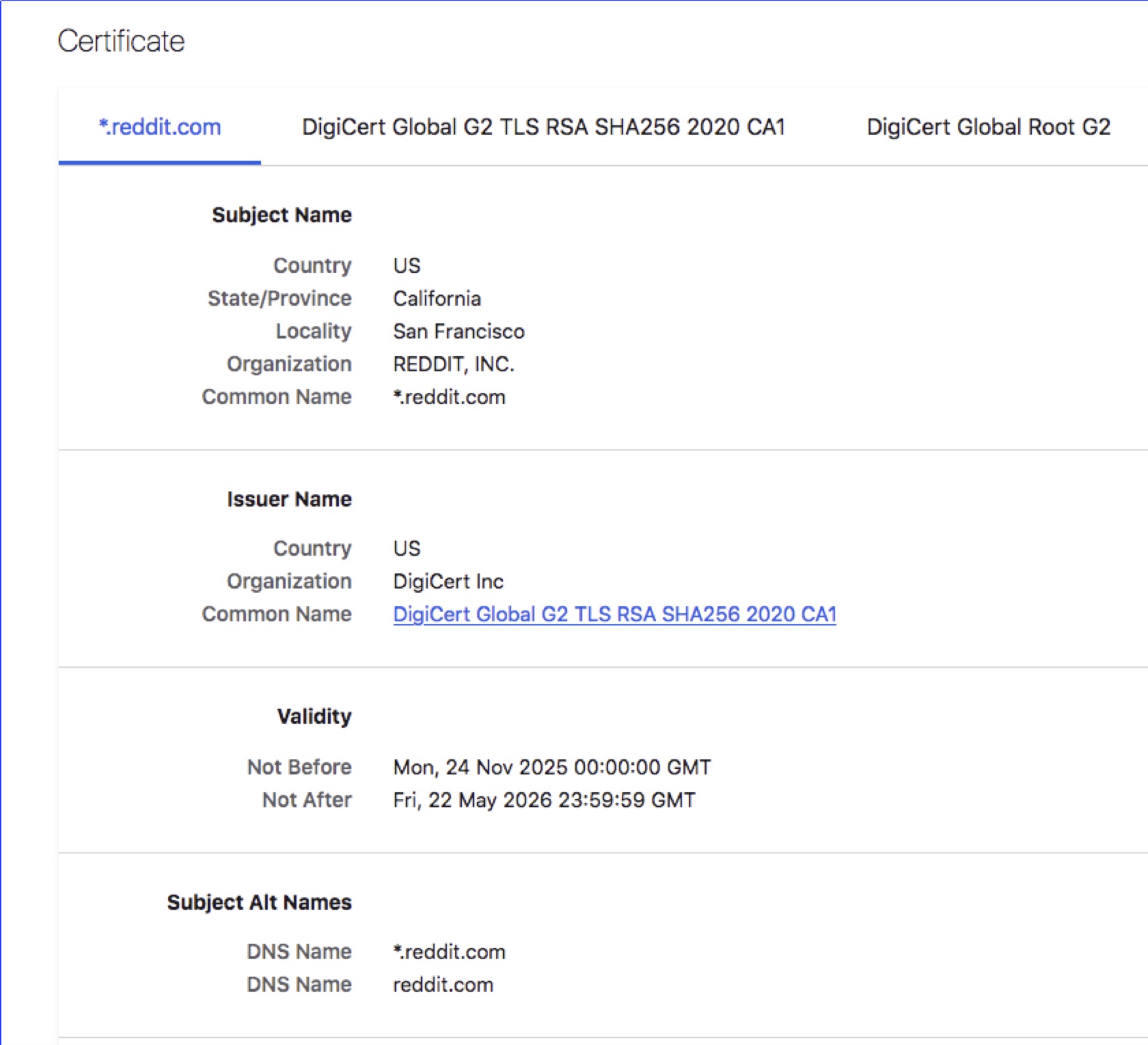The image size is (1148, 1045).
Task: Click the Organization label under Subject Name
Action: pyautogui.click(x=289, y=364)
